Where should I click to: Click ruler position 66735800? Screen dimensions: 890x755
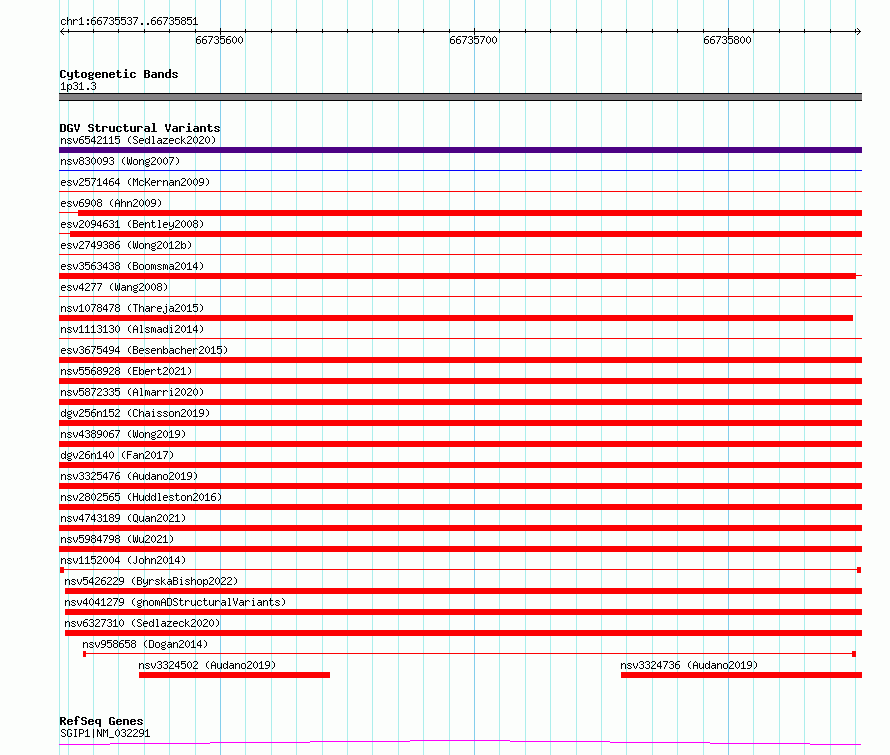[x=727, y=40]
